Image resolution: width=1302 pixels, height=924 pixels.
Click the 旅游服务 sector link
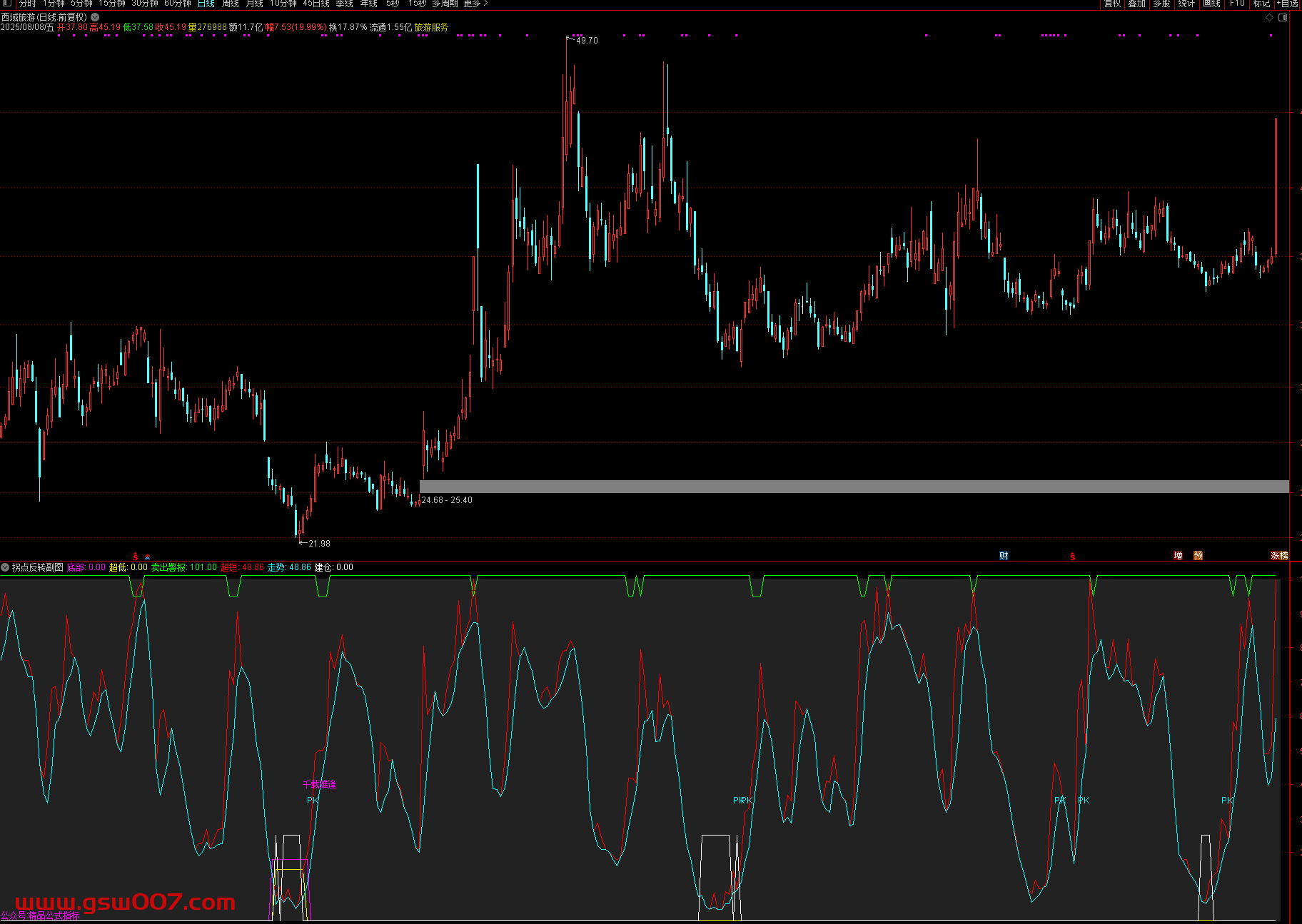coord(431,27)
